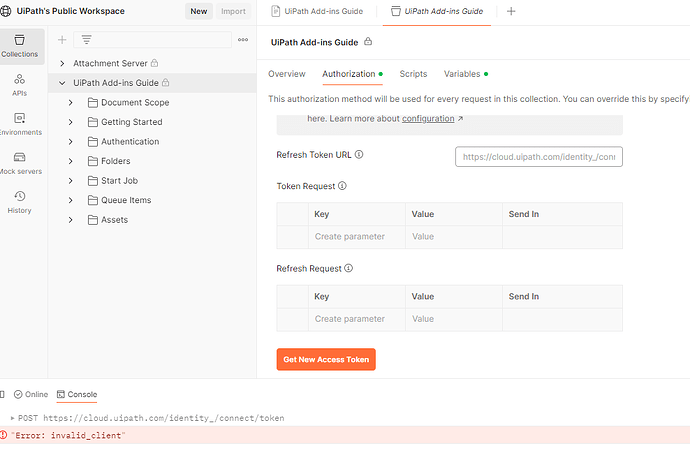Open the Console tab in footer
The width and height of the screenshot is (690, 462).
click(x=77, y=394)
